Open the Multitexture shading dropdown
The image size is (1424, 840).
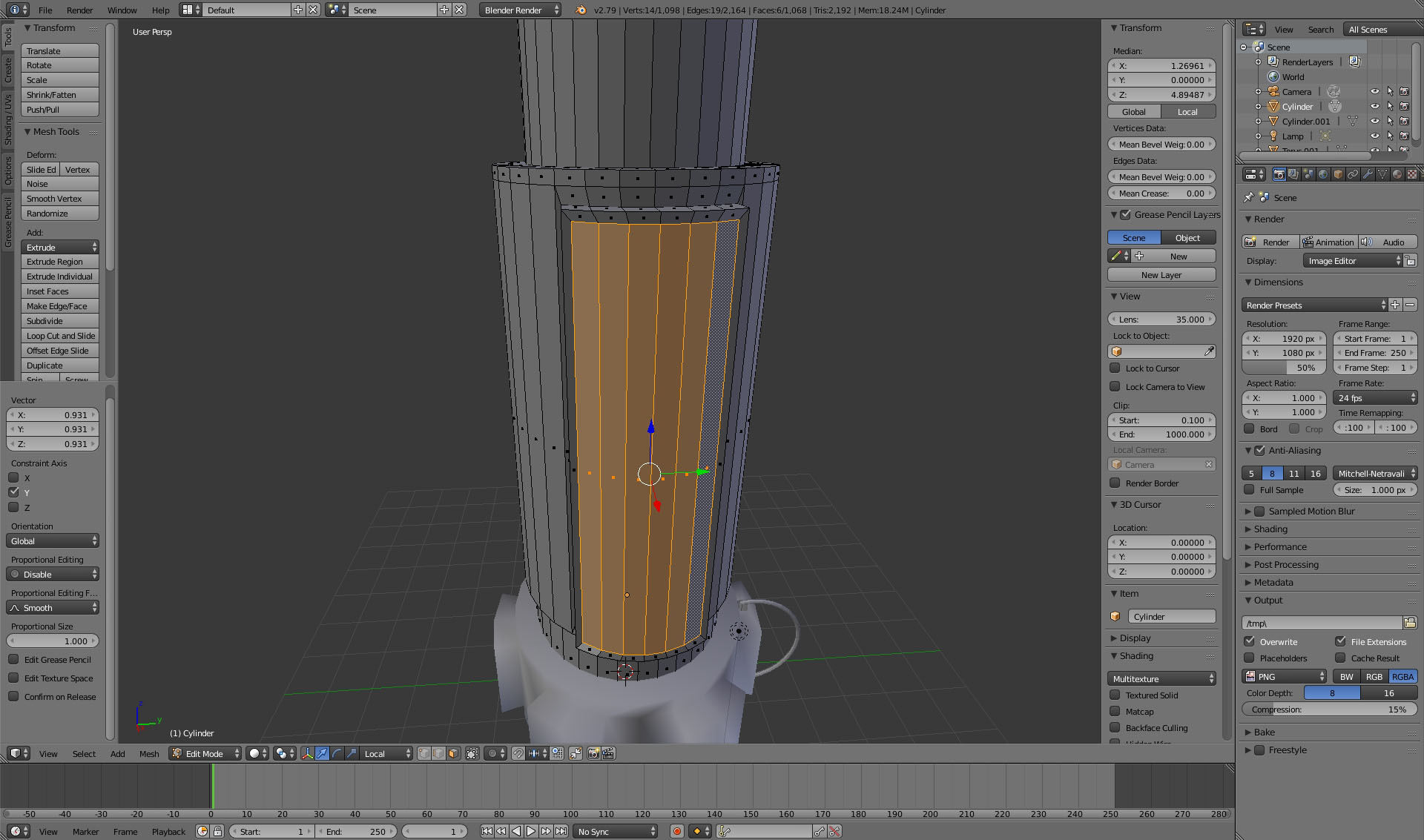pyautogui.click(x=1161, y=678)
